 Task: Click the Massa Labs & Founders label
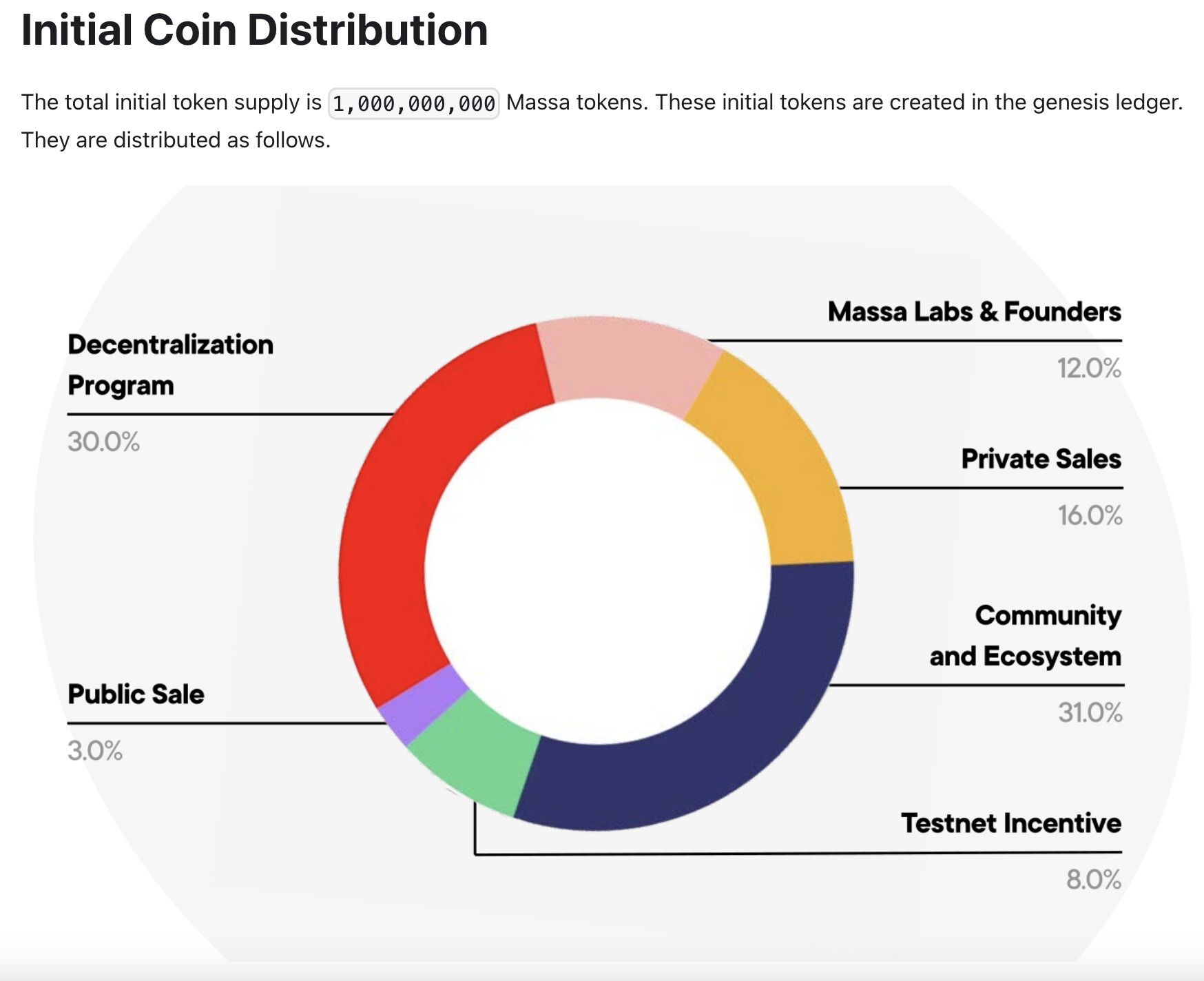pyautogui.click(x=975, y=312)
